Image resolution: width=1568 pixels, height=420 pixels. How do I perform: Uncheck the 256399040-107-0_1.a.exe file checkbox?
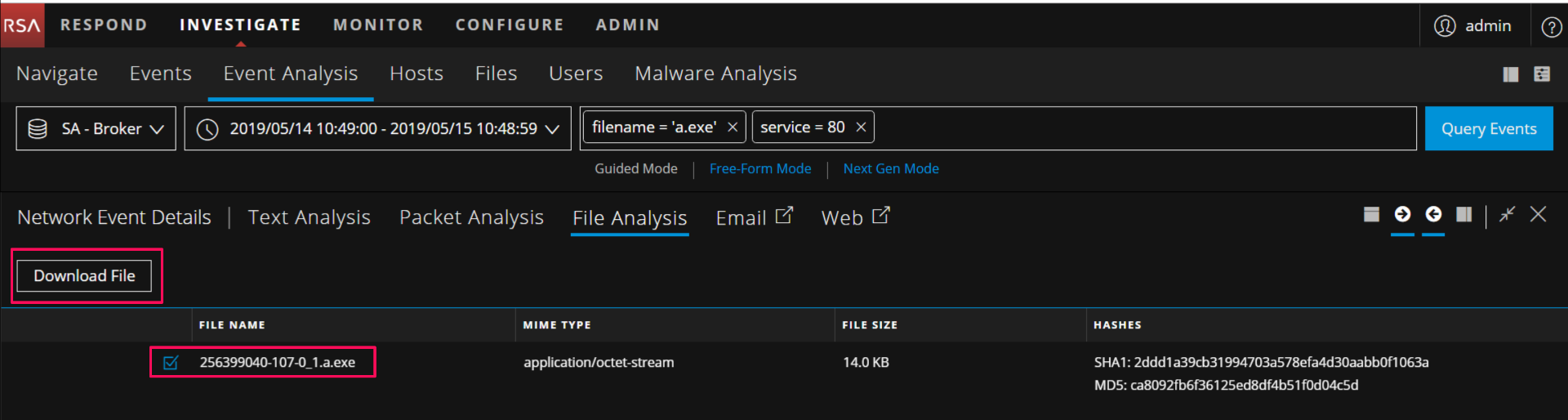(171, 363)
